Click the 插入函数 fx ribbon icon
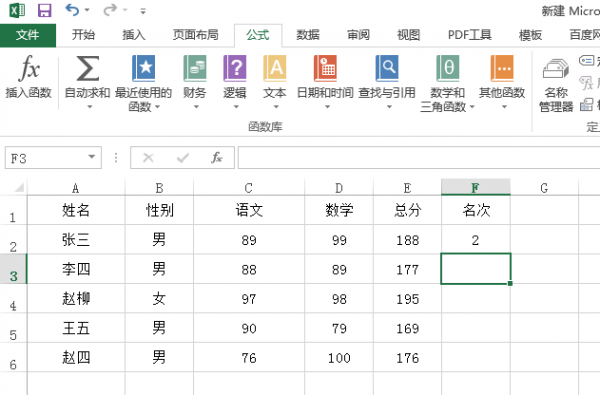The image size is (600, 395). pos(29,68)
